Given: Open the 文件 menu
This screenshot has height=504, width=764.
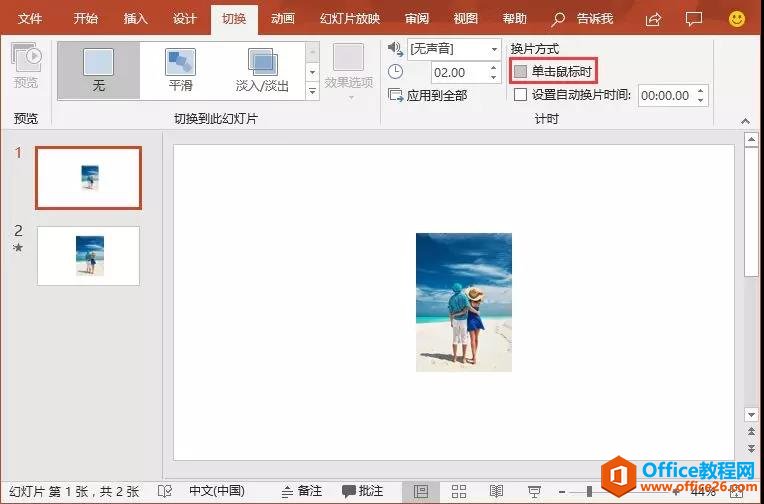Looking at the screenshot, I should pos(30,19).
